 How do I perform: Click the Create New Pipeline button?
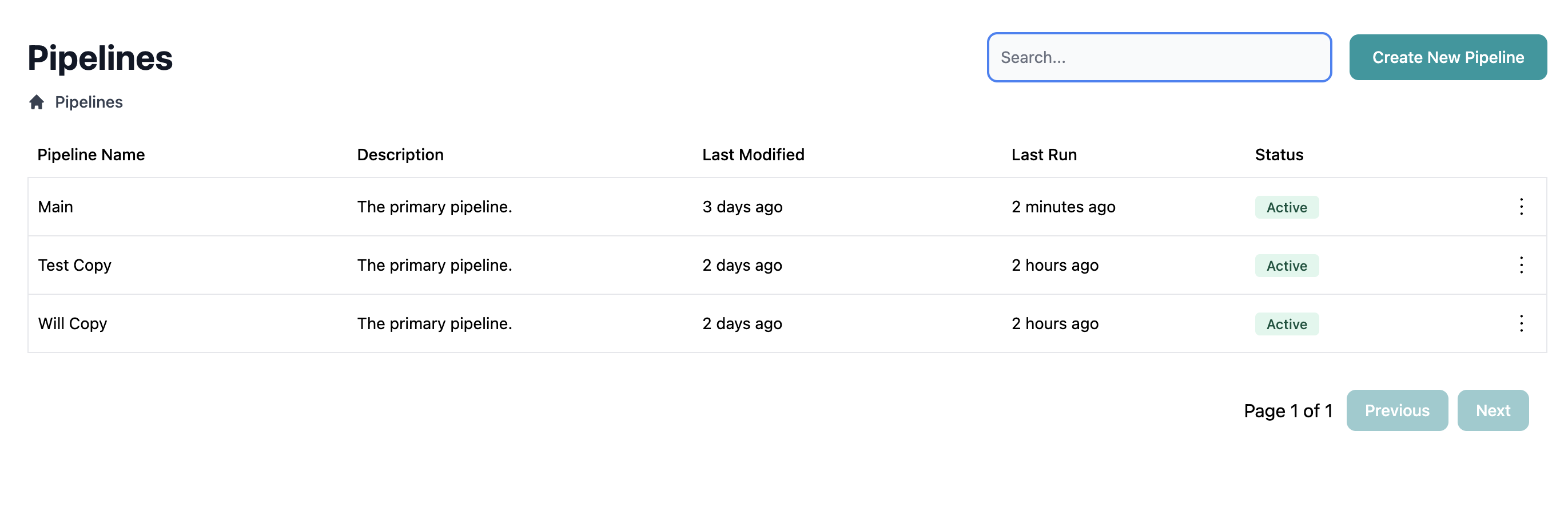(x=1447, y=57)
